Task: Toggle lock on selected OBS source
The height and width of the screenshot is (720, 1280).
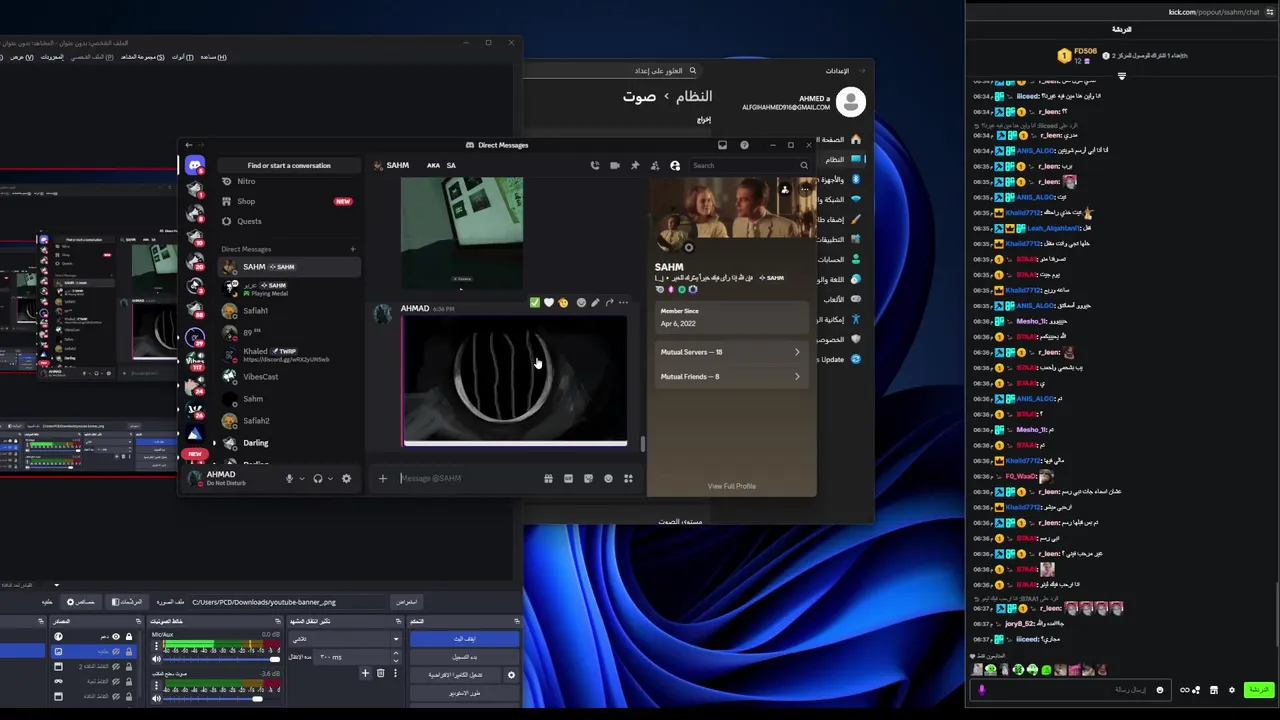Action: point(129,652)
